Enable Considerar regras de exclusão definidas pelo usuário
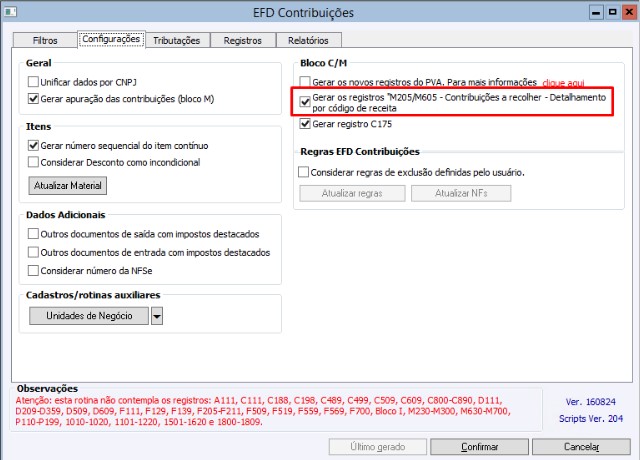This screenshot has height=460, width=640. click(303, 172)
